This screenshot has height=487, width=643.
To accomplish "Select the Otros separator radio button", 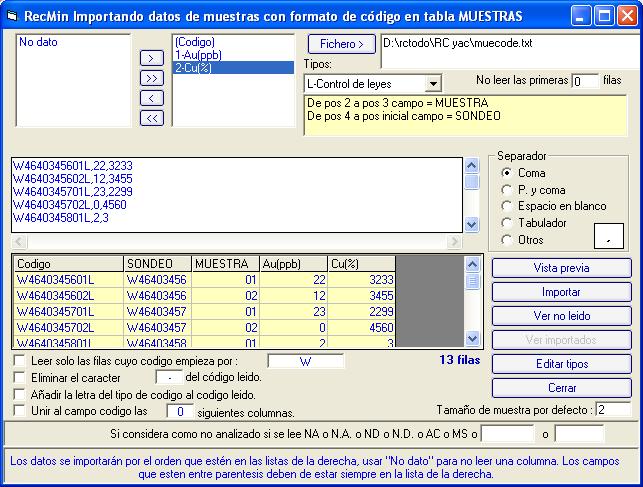I will coord(507,240).
